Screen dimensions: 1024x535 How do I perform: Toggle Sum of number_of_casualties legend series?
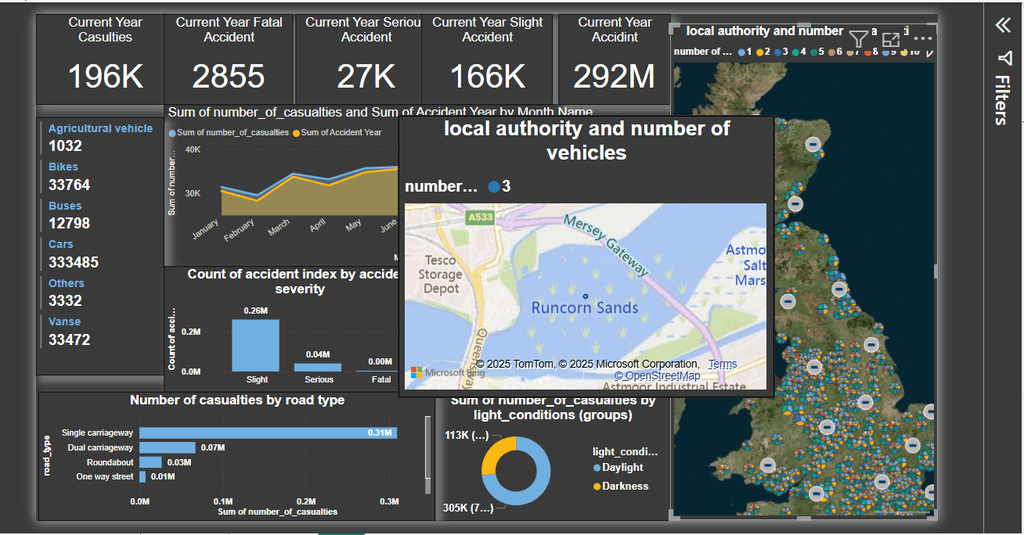click(x=229, y=133)
